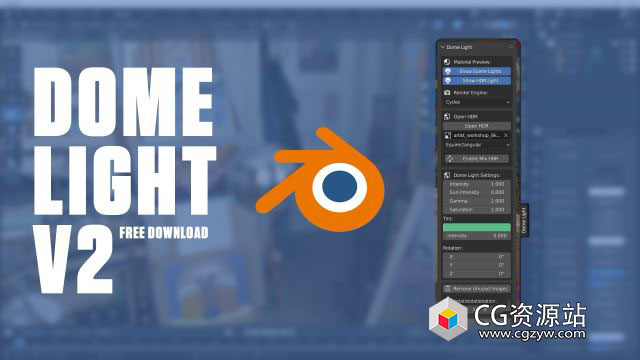640x360 pixels.
Task: Click the Intensity 1.000 field
Action: [476, 184]
